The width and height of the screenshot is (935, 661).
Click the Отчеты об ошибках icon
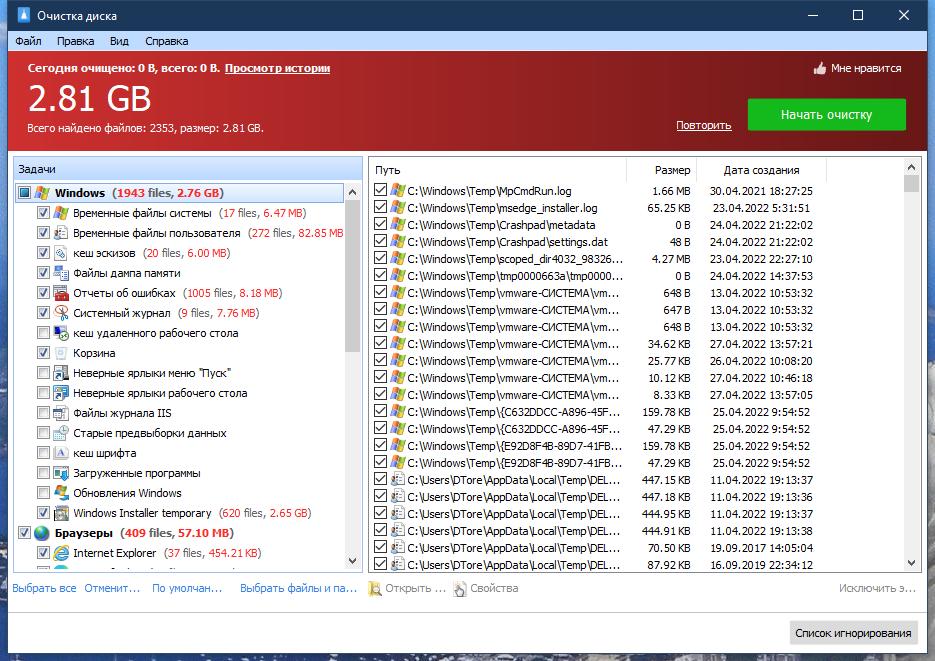[x=61, y=293]
